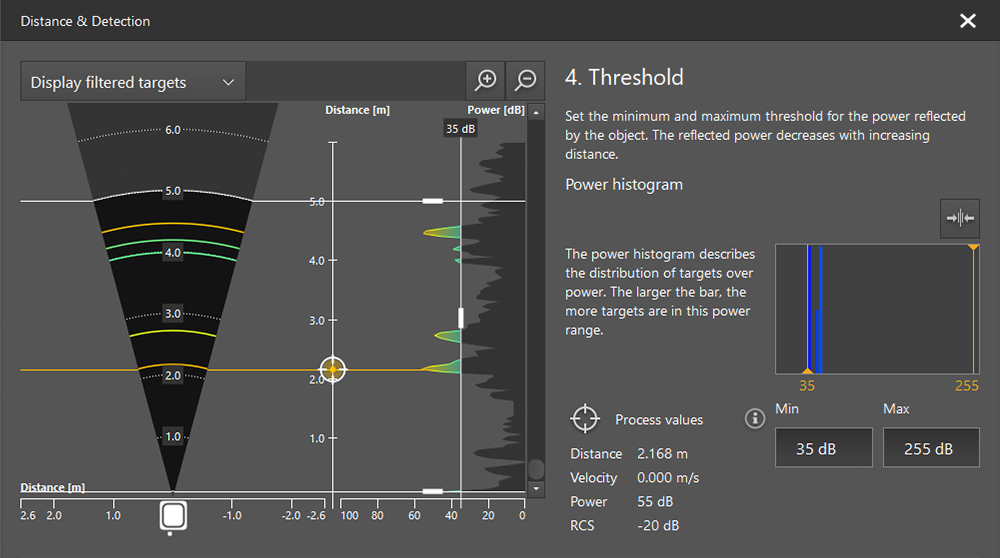This screenshot has height=558, width=1000.
Task: Click the zoom out magnifier icon
Action: point(525,80)
